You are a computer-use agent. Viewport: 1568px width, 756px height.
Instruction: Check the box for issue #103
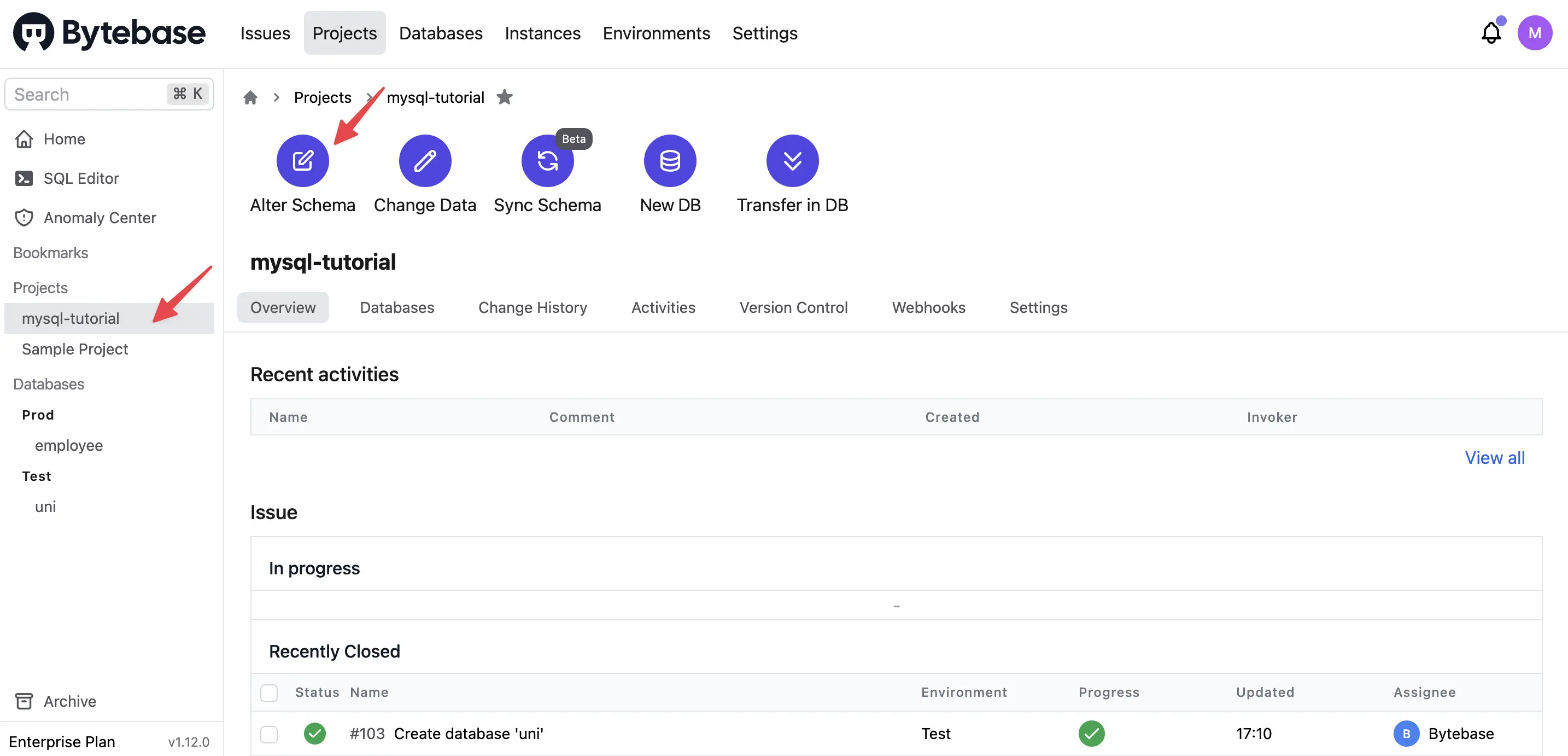(269, 734)
